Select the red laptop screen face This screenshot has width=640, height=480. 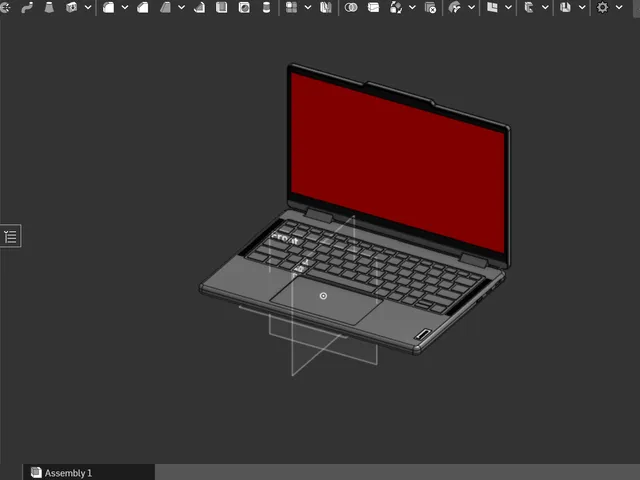(x=398, y=162)
